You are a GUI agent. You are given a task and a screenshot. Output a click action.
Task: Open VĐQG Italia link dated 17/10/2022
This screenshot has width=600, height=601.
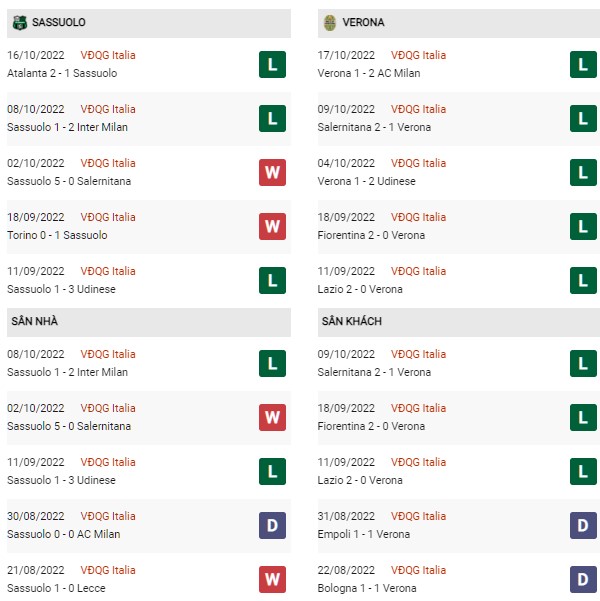418,55
